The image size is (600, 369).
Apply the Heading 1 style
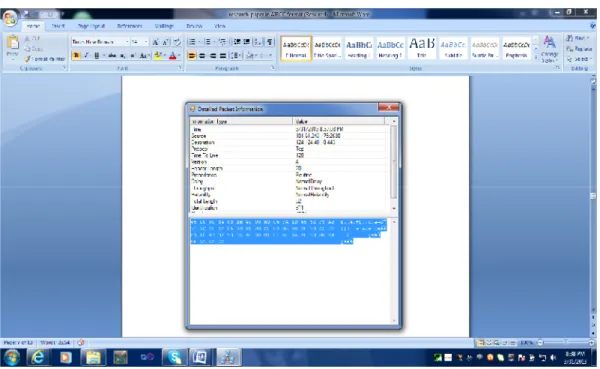pos(359,49)
